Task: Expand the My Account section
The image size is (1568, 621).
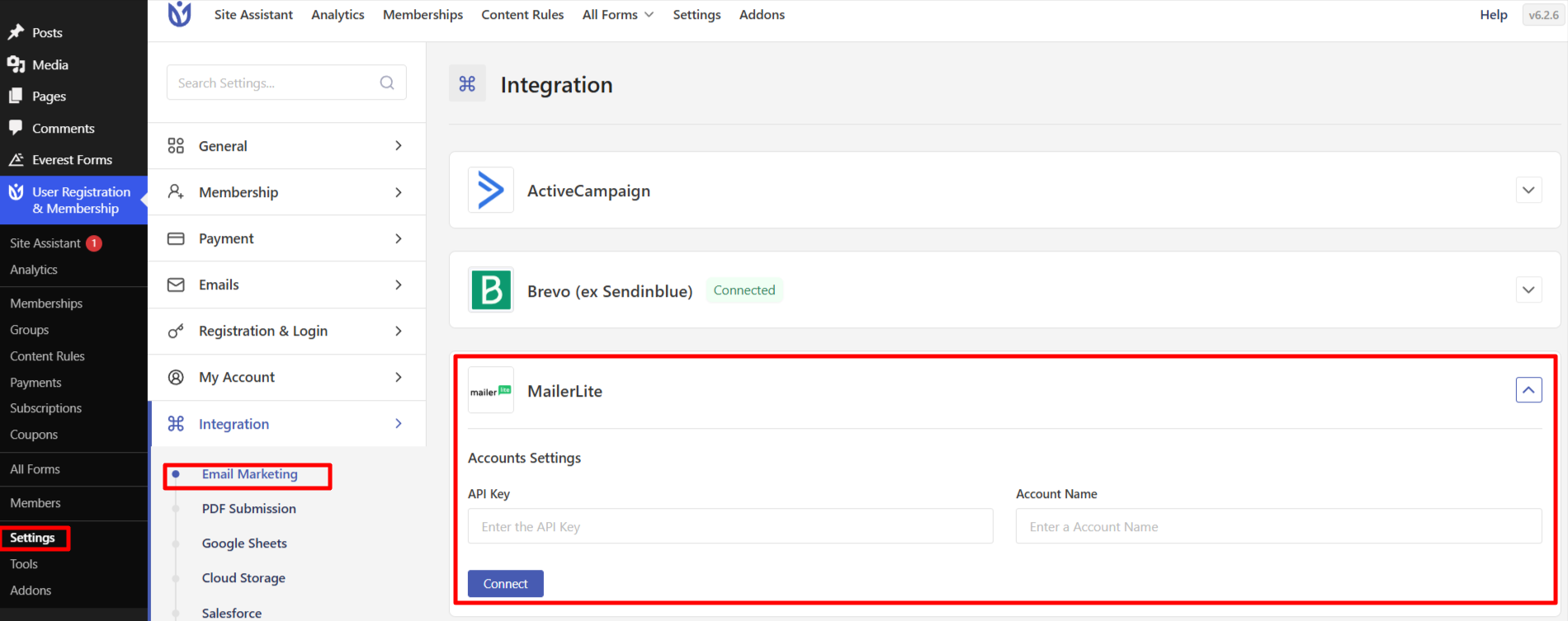Action: [x=399, y=377]
